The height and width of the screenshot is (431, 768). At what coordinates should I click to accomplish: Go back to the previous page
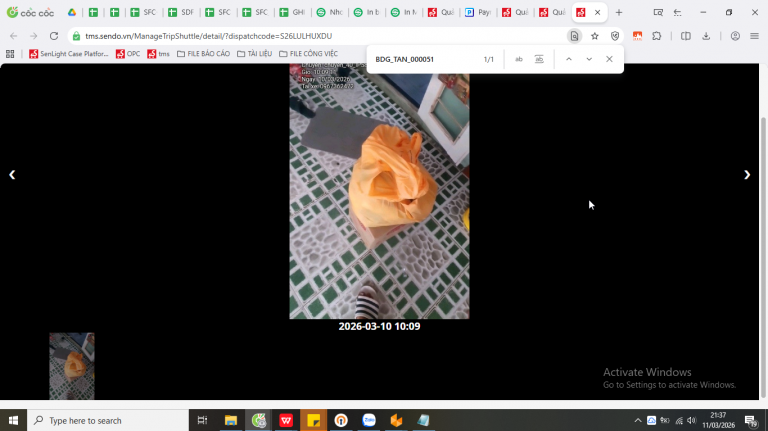pyautogui.click(x=14, y=36)
